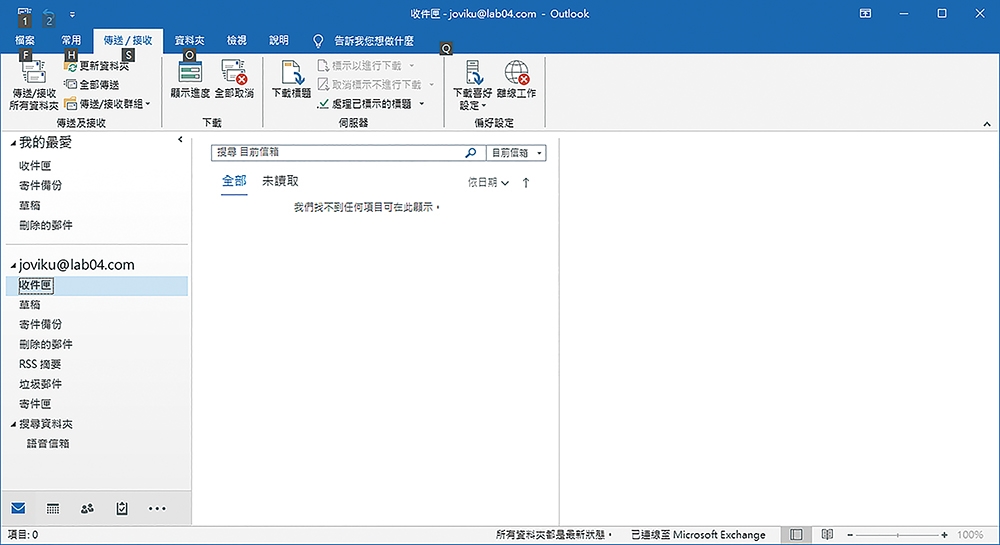Screen dimensions: 1000x545
Task: Switch to People view icon
Action: click(x=87, y=508)
